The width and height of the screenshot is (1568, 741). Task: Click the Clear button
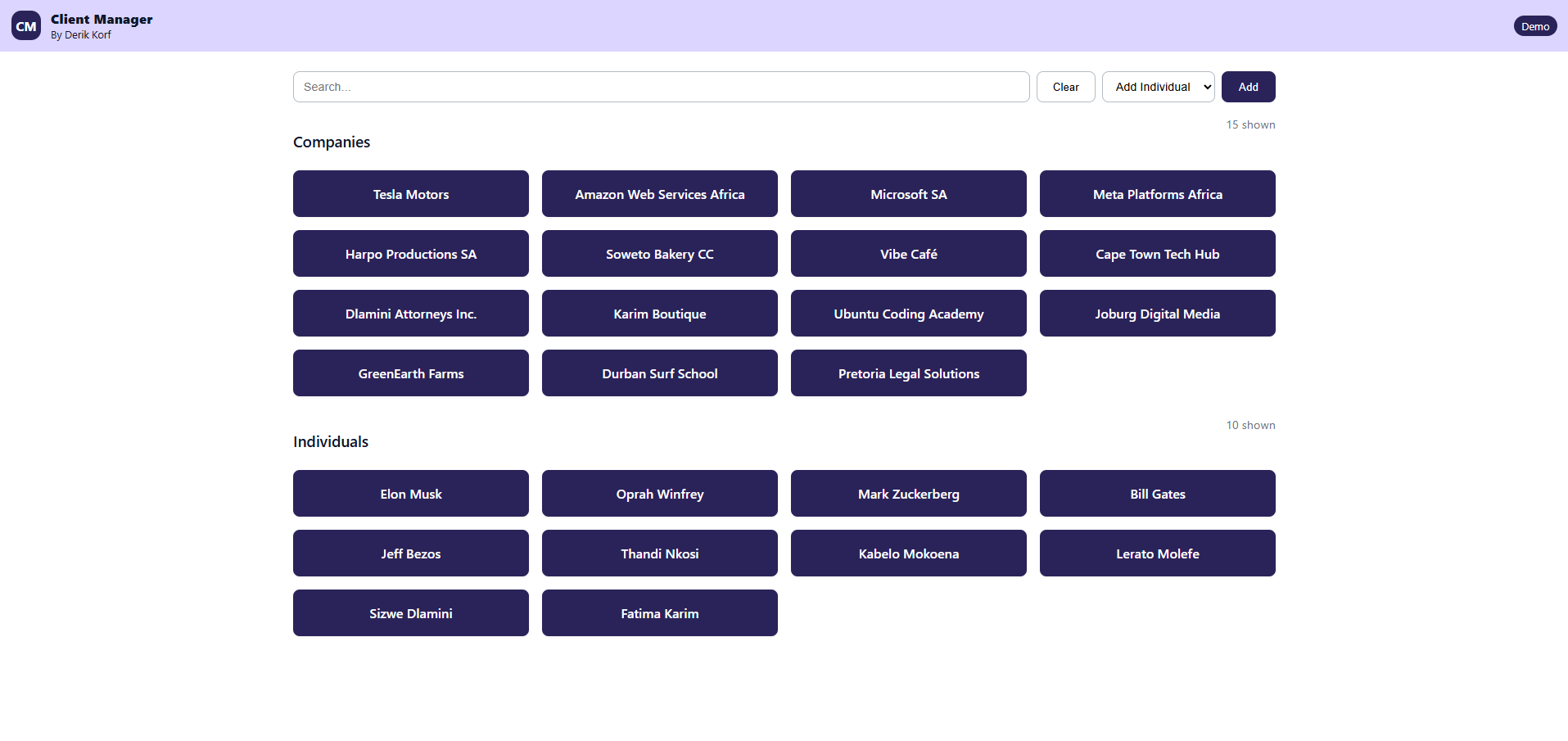(1066, 87)
